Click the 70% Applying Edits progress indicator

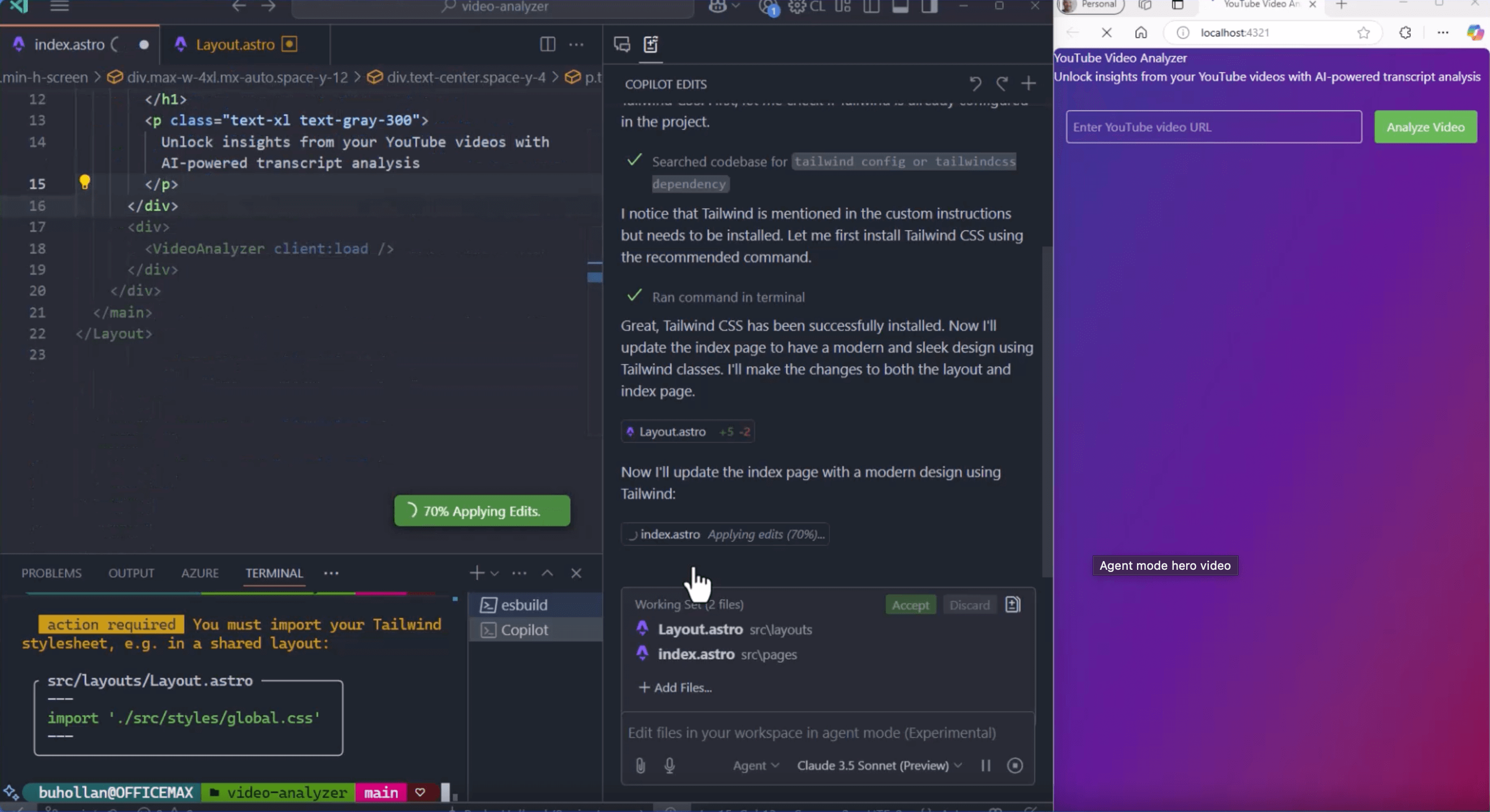pos(482,511)
